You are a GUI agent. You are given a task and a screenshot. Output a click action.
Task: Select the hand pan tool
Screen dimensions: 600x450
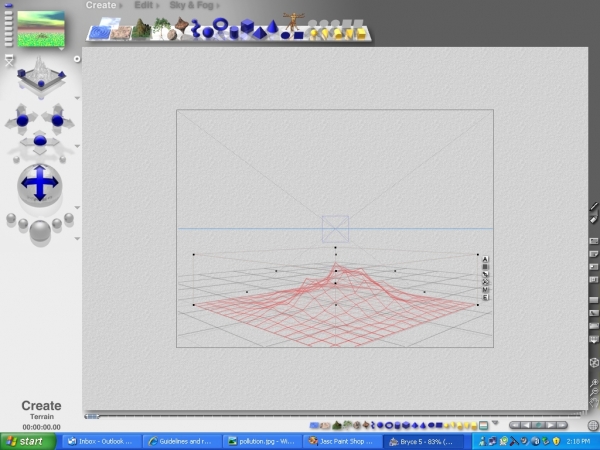[594, 402]
